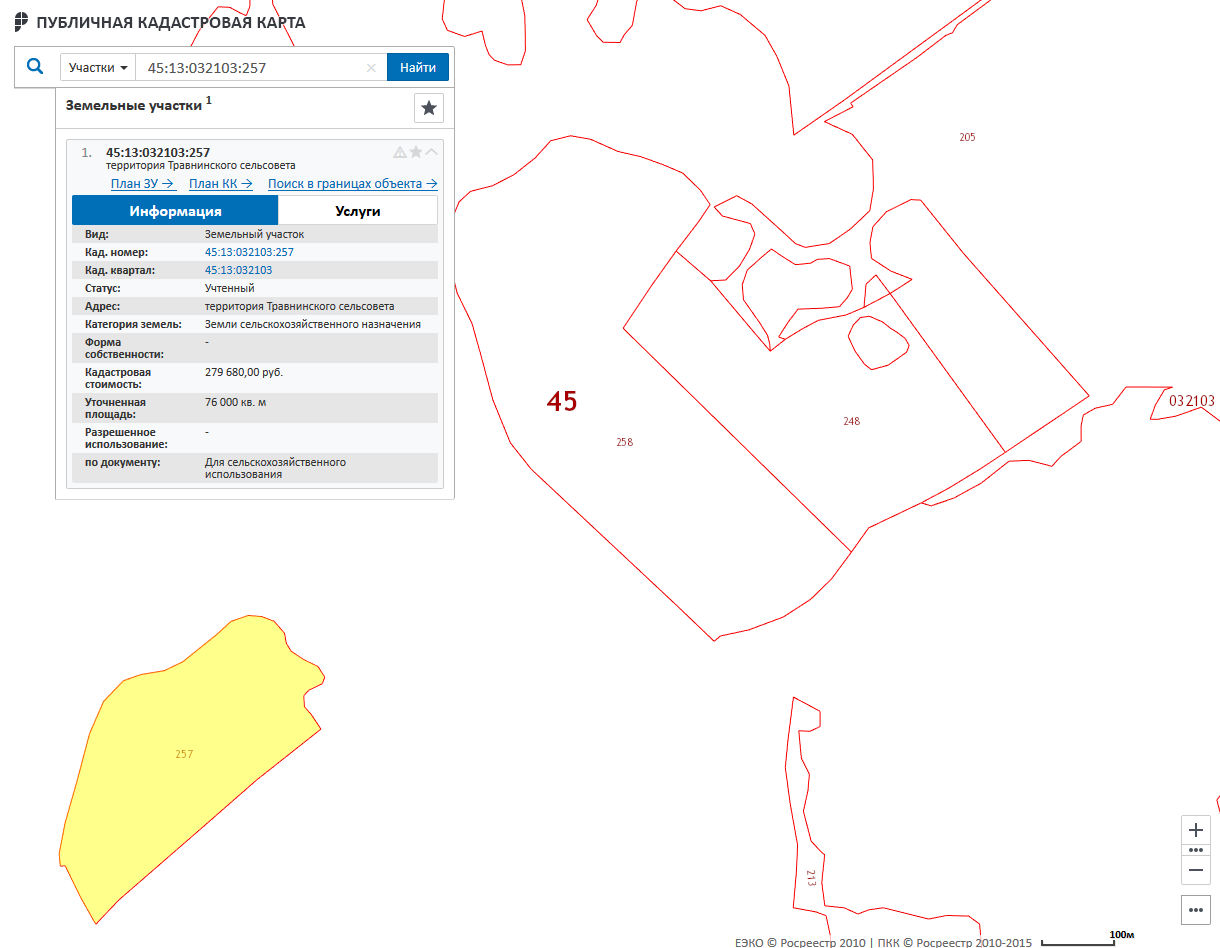
Task: Click Поиск в границах объекта link
Action: 352,184
